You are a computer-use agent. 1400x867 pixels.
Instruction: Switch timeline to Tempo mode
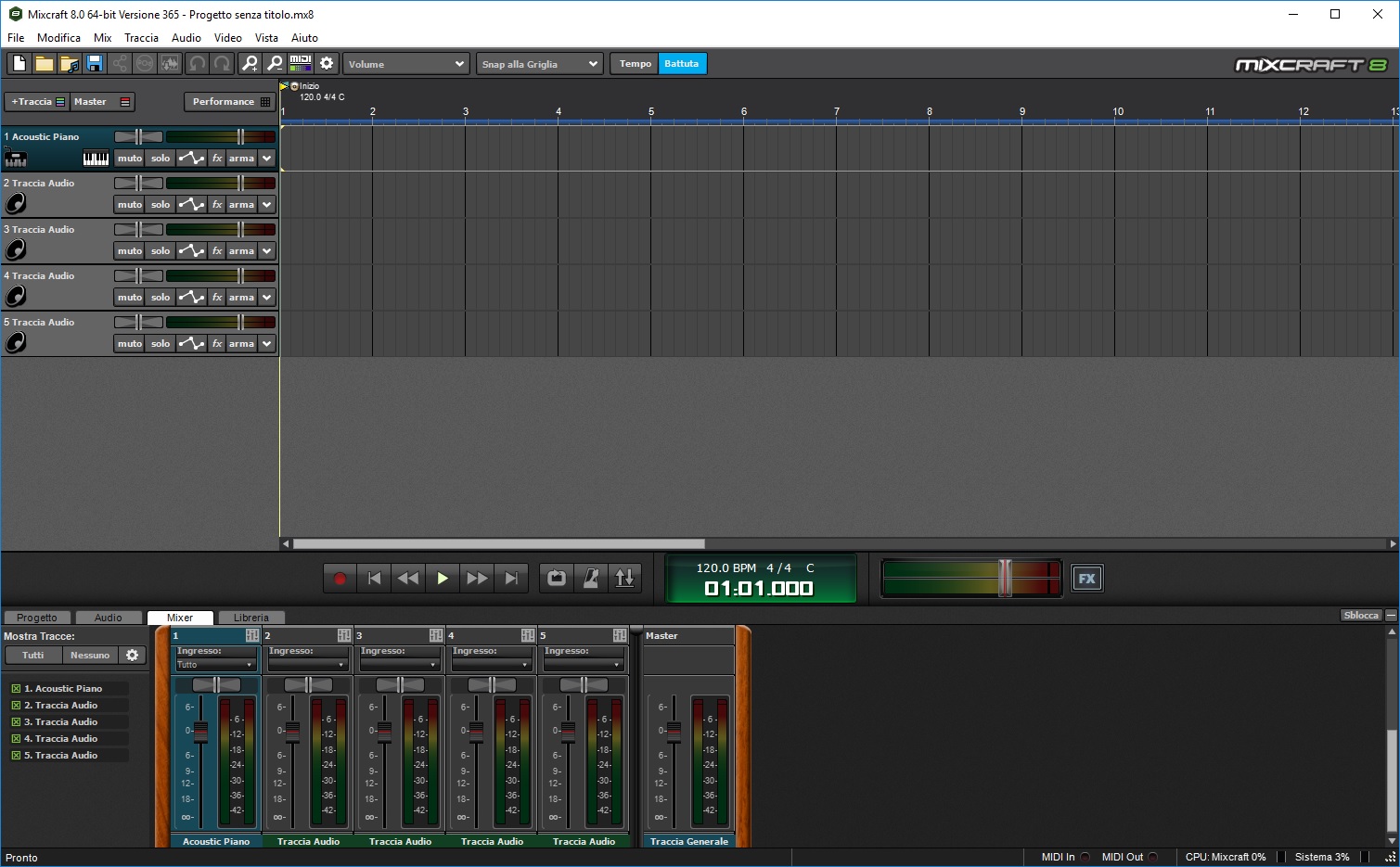tap(636, 64)
